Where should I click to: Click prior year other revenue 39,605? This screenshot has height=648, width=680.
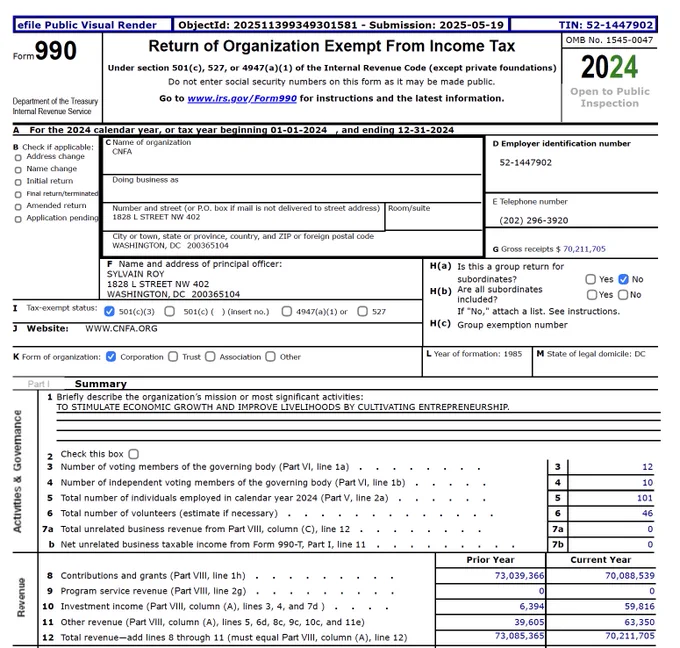click(529, 622)
